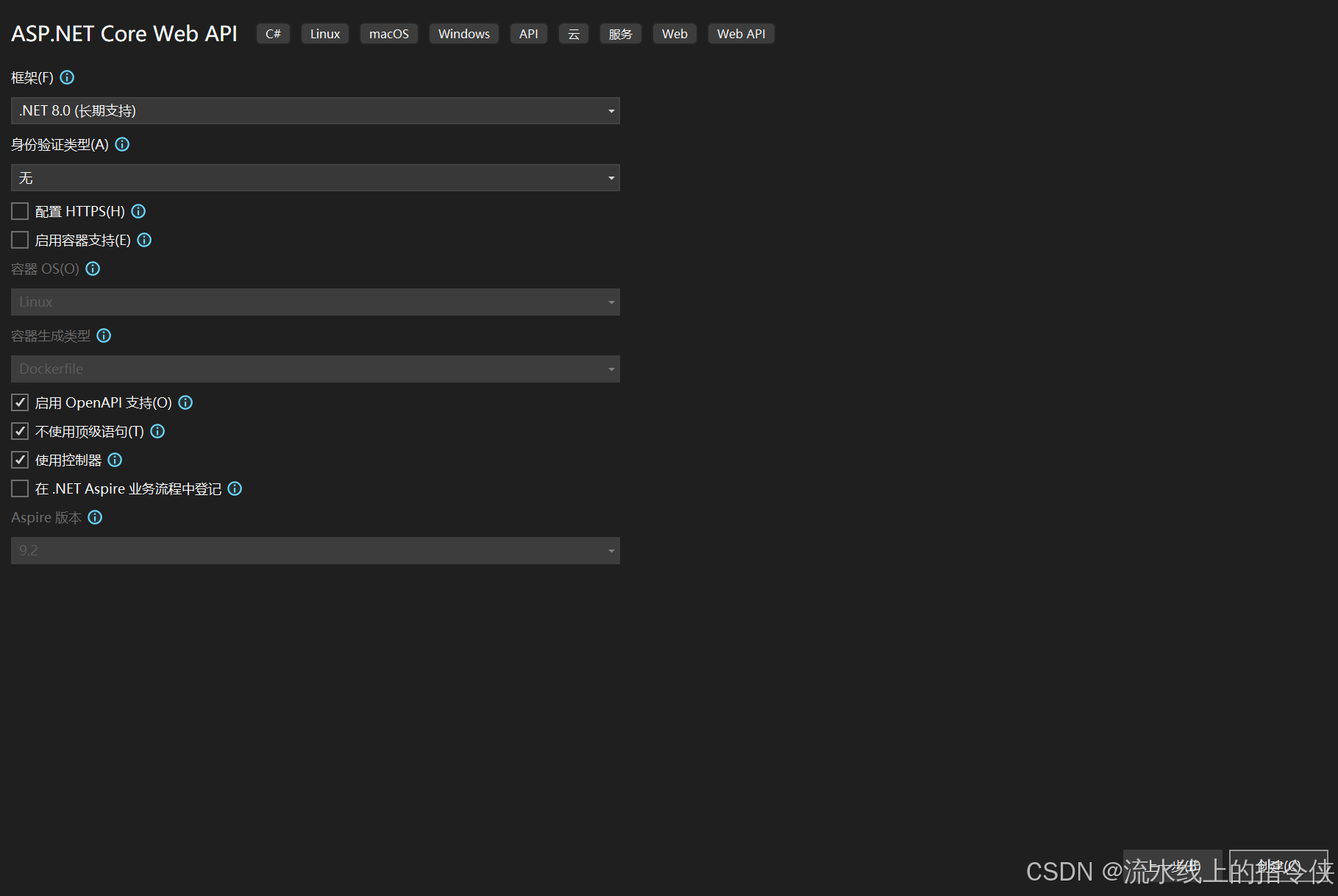Click the info icon beside 不使用顶级语句(T)
This screenshot has width=1338, height=896.
[157, 431]
